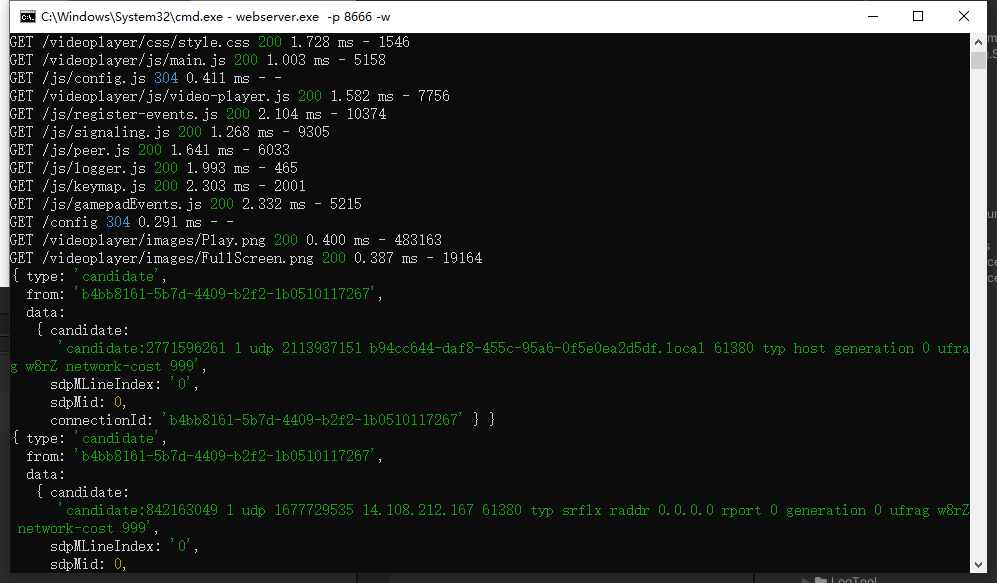Click the scrollbar up arrow
Viewport: 997px width, 583px height.
(x=978, y=42)
